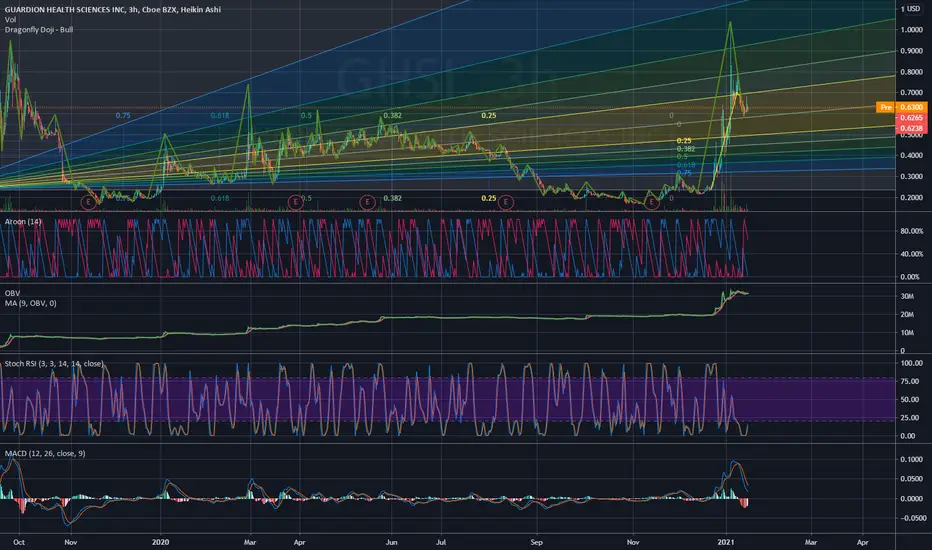Click the 80.00% Aroon scale value
Screen dimensions: 932x550
(911, 231)
